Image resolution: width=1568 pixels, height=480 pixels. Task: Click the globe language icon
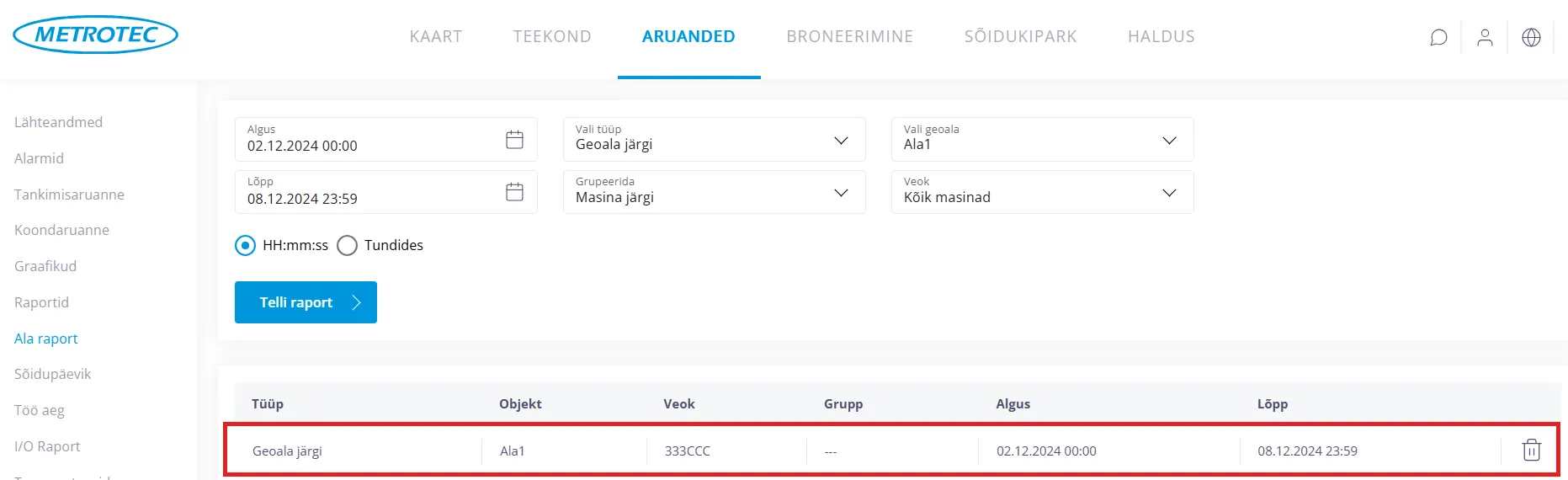tap(1531, 37)
